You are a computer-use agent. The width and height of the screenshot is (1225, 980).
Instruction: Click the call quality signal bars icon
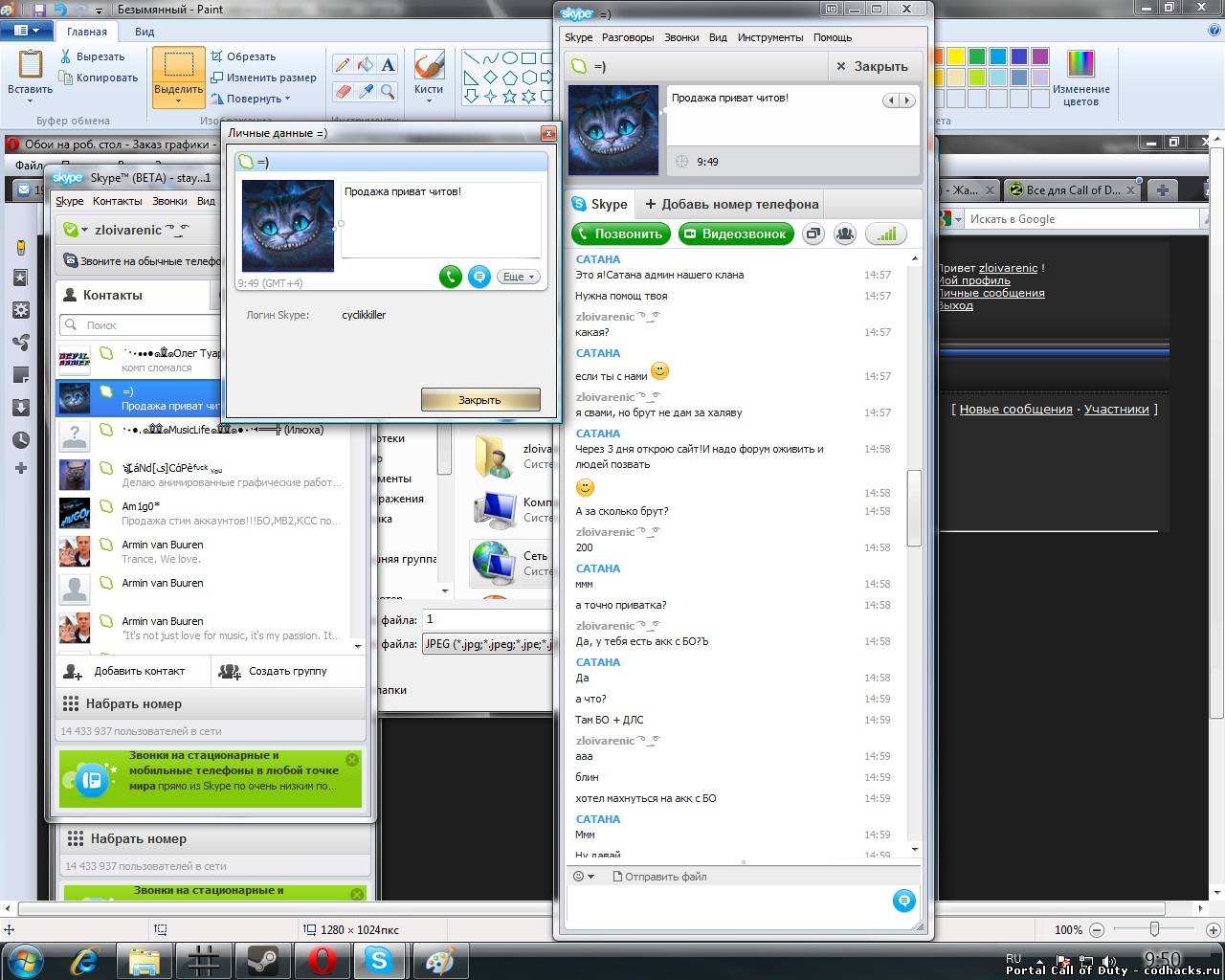[886, 234]
